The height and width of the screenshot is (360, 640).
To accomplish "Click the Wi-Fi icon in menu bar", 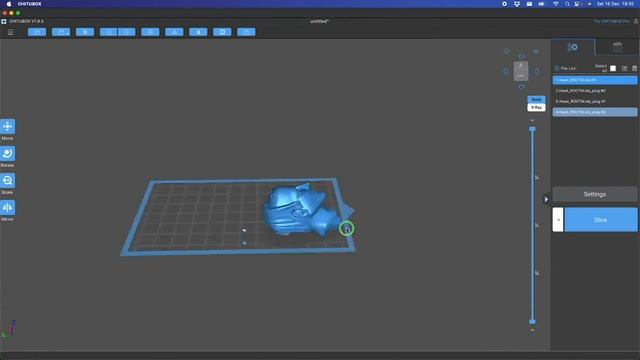I will click(x=556, y=4).
